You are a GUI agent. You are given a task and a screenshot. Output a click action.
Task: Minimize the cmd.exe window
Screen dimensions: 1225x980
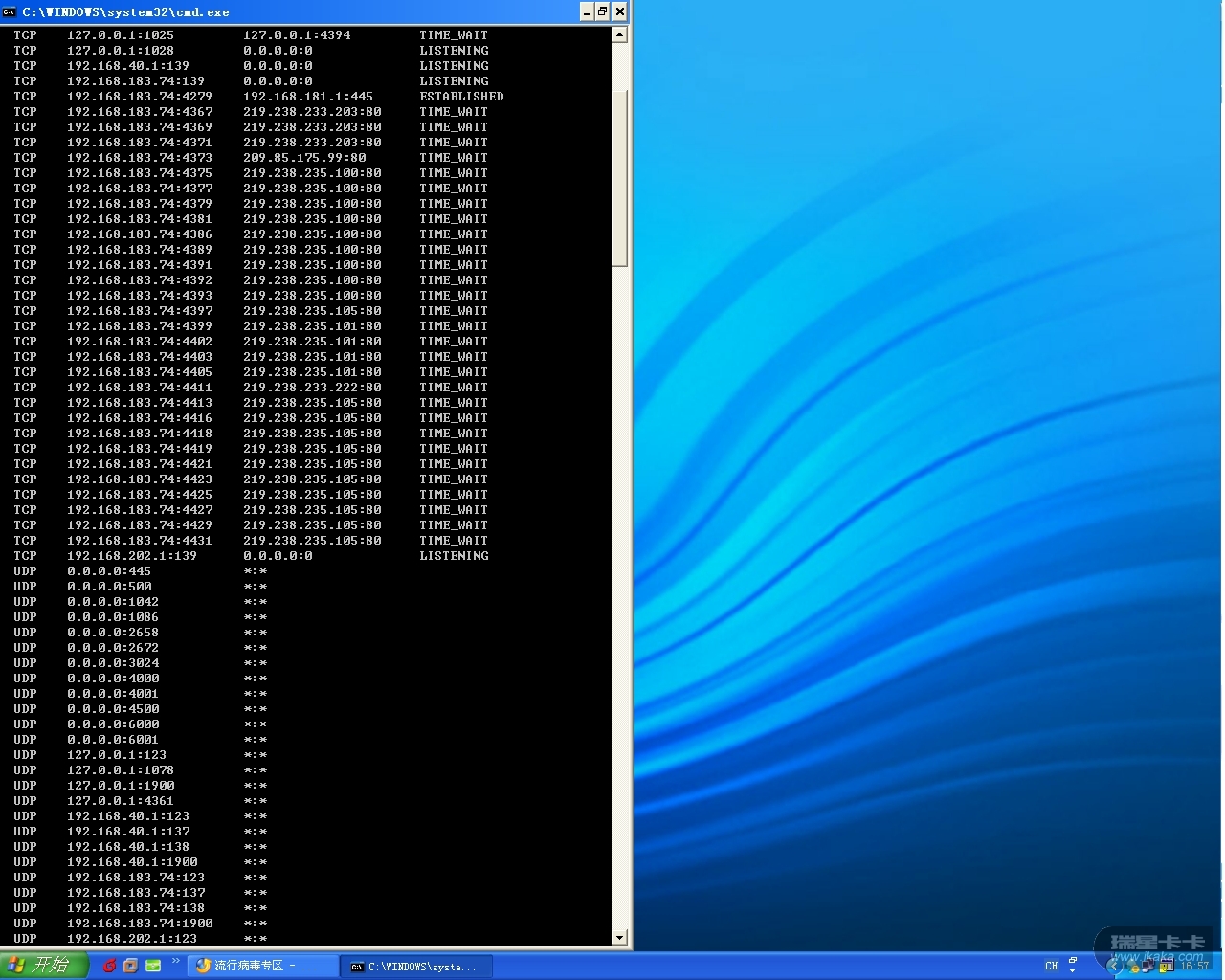(587, 11)
